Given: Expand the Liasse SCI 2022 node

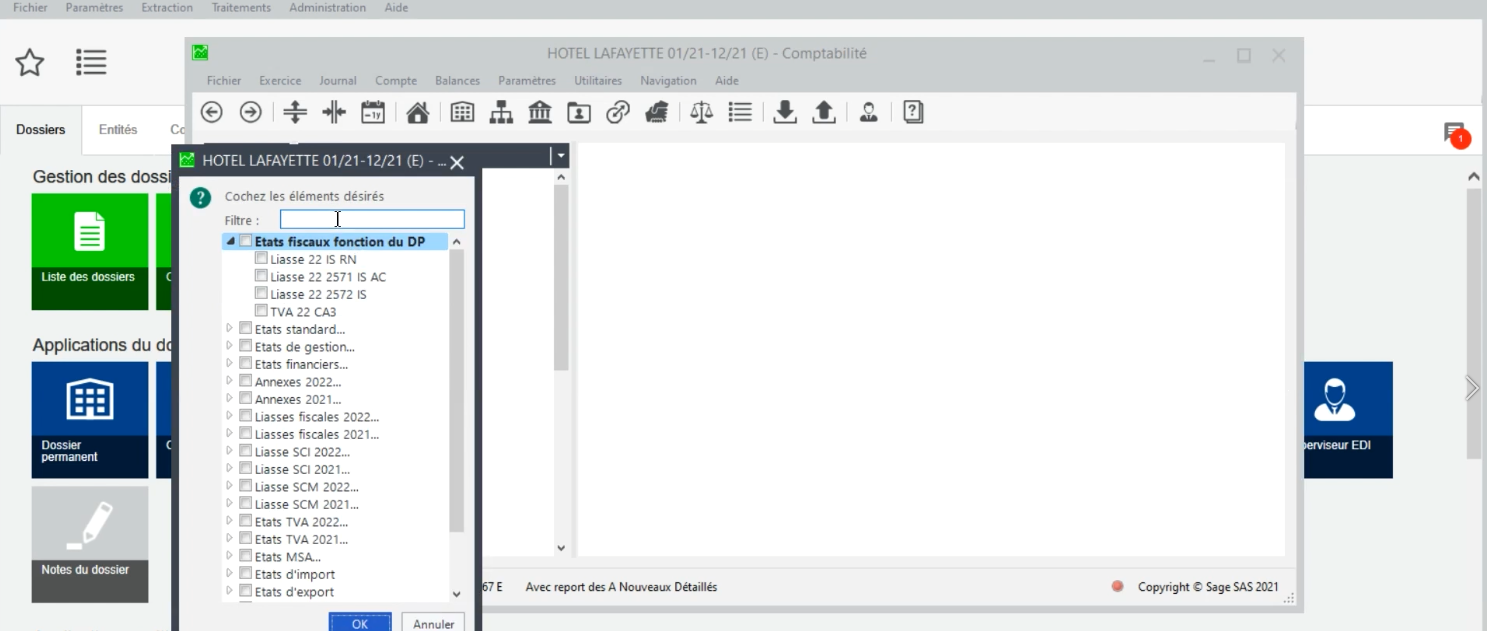Looking at the screenshot, I should [230, 451].
